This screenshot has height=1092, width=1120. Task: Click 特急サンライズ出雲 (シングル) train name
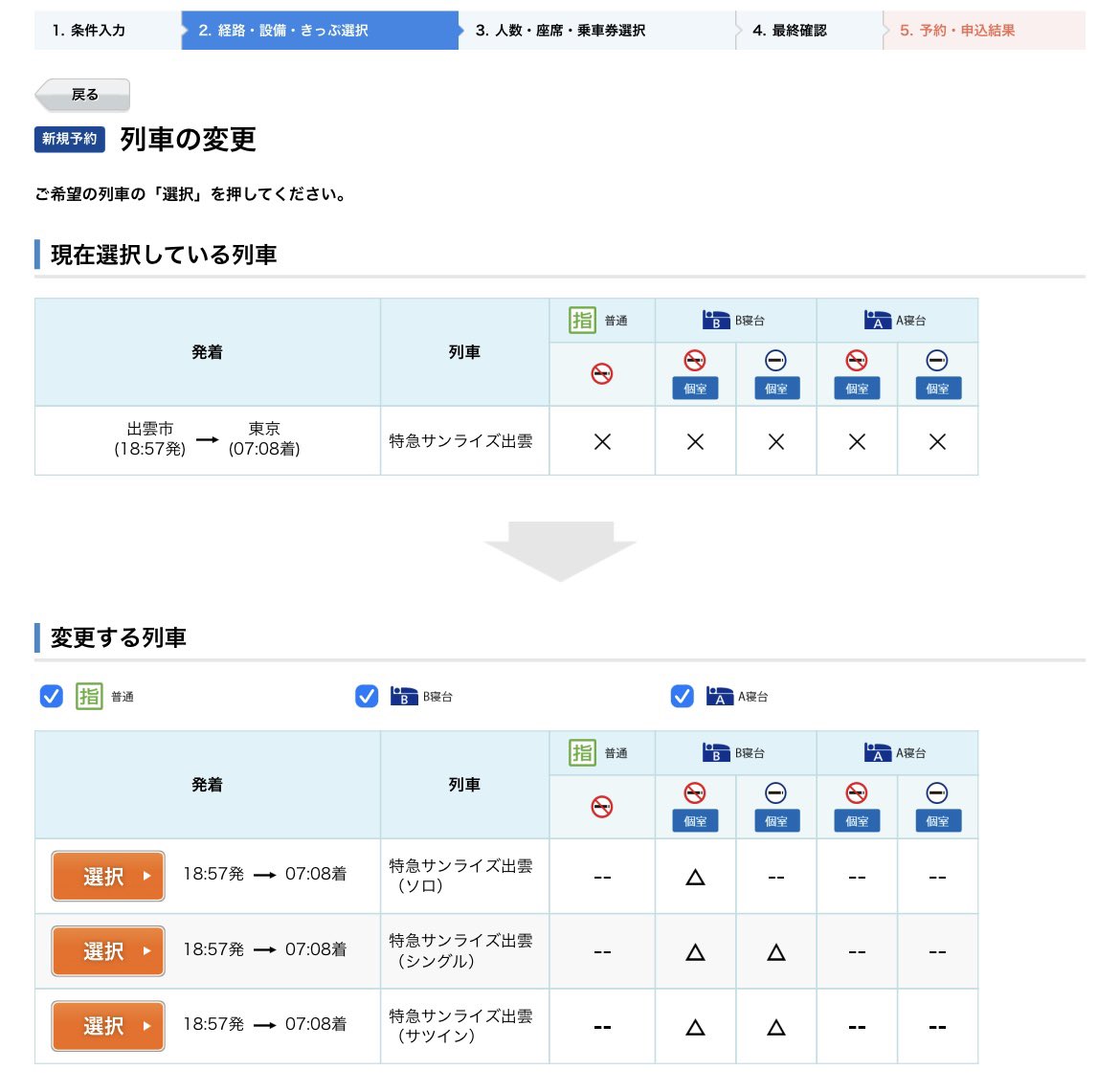[x=460, y=950]
